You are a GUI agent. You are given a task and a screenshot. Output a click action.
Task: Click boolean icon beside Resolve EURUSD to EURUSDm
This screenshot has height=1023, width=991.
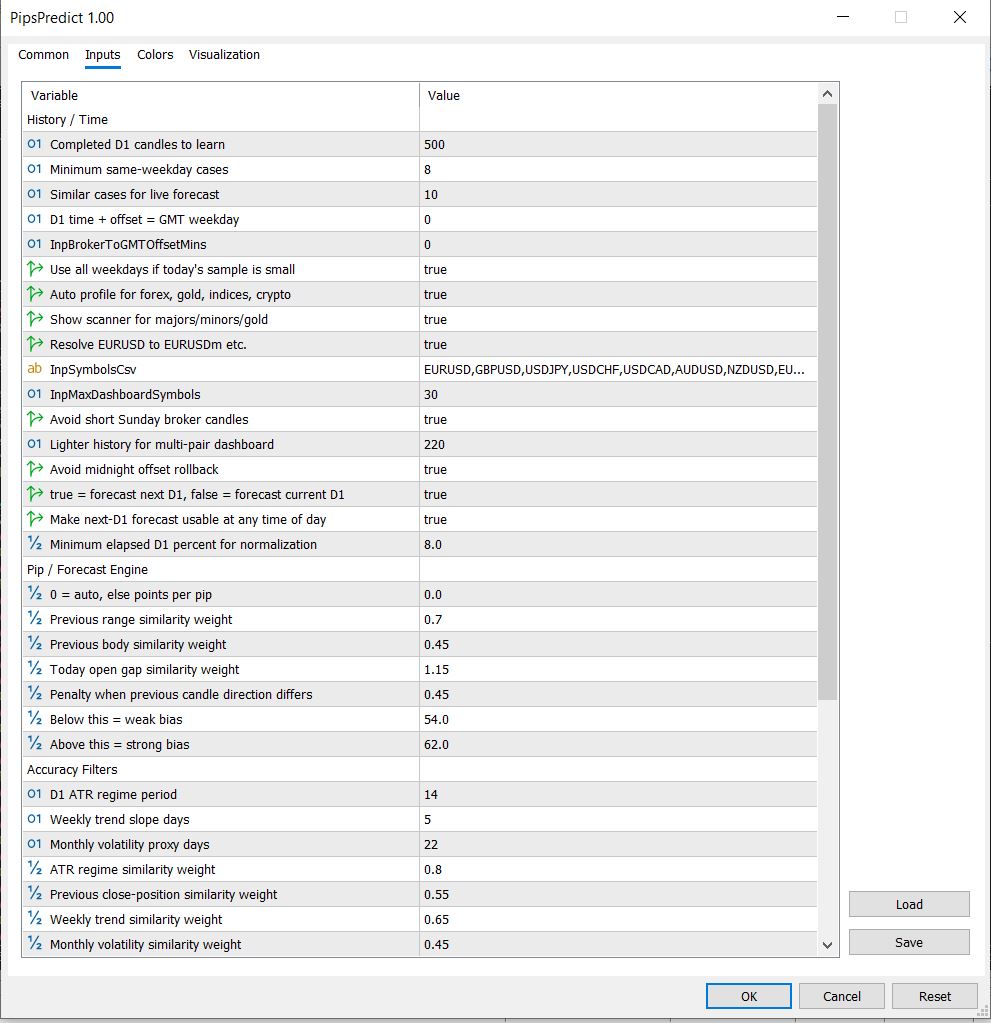click(x=35, y=344)
